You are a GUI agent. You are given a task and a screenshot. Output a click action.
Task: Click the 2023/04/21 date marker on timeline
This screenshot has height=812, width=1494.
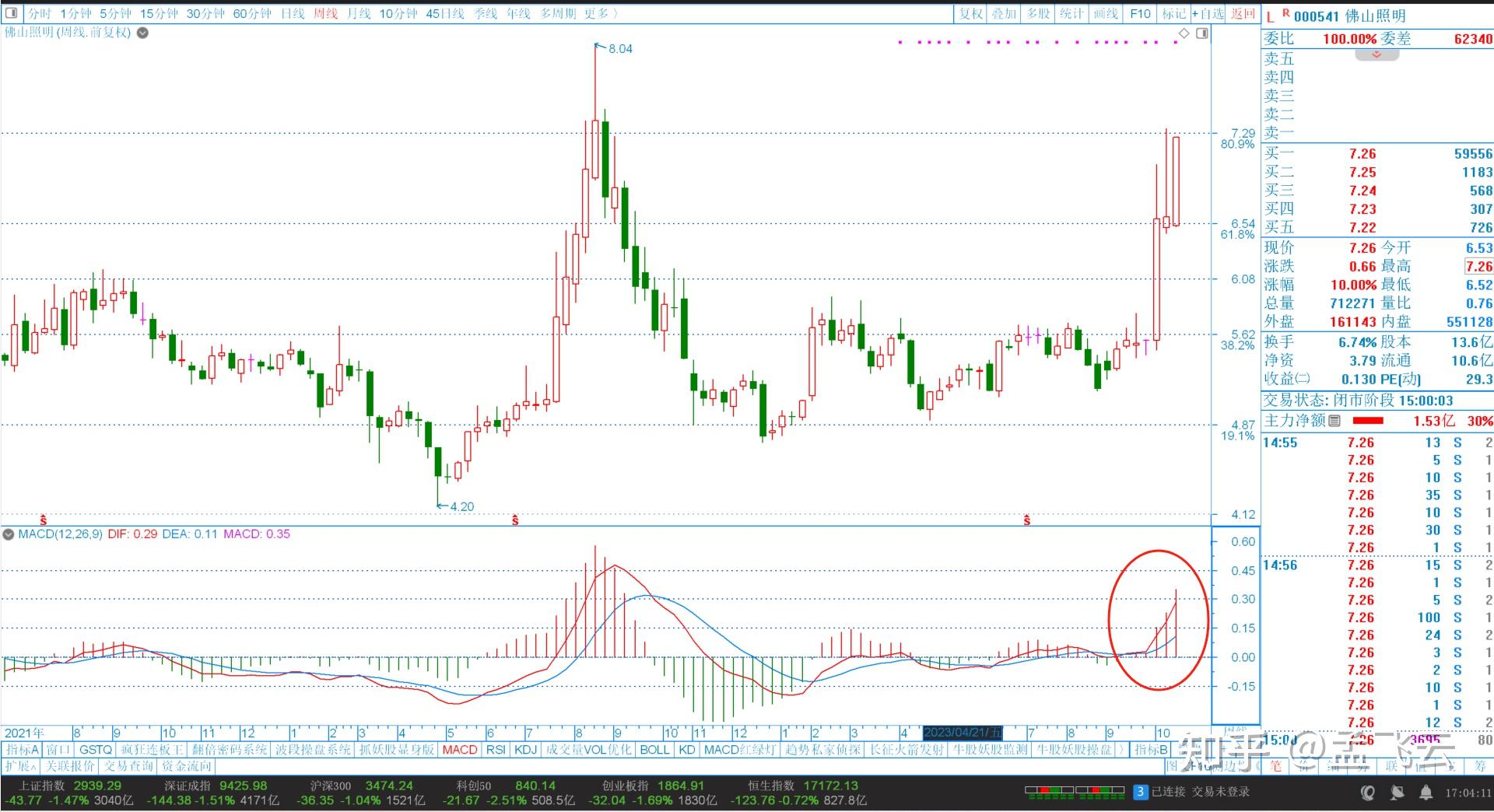click(x=963, y=733)
